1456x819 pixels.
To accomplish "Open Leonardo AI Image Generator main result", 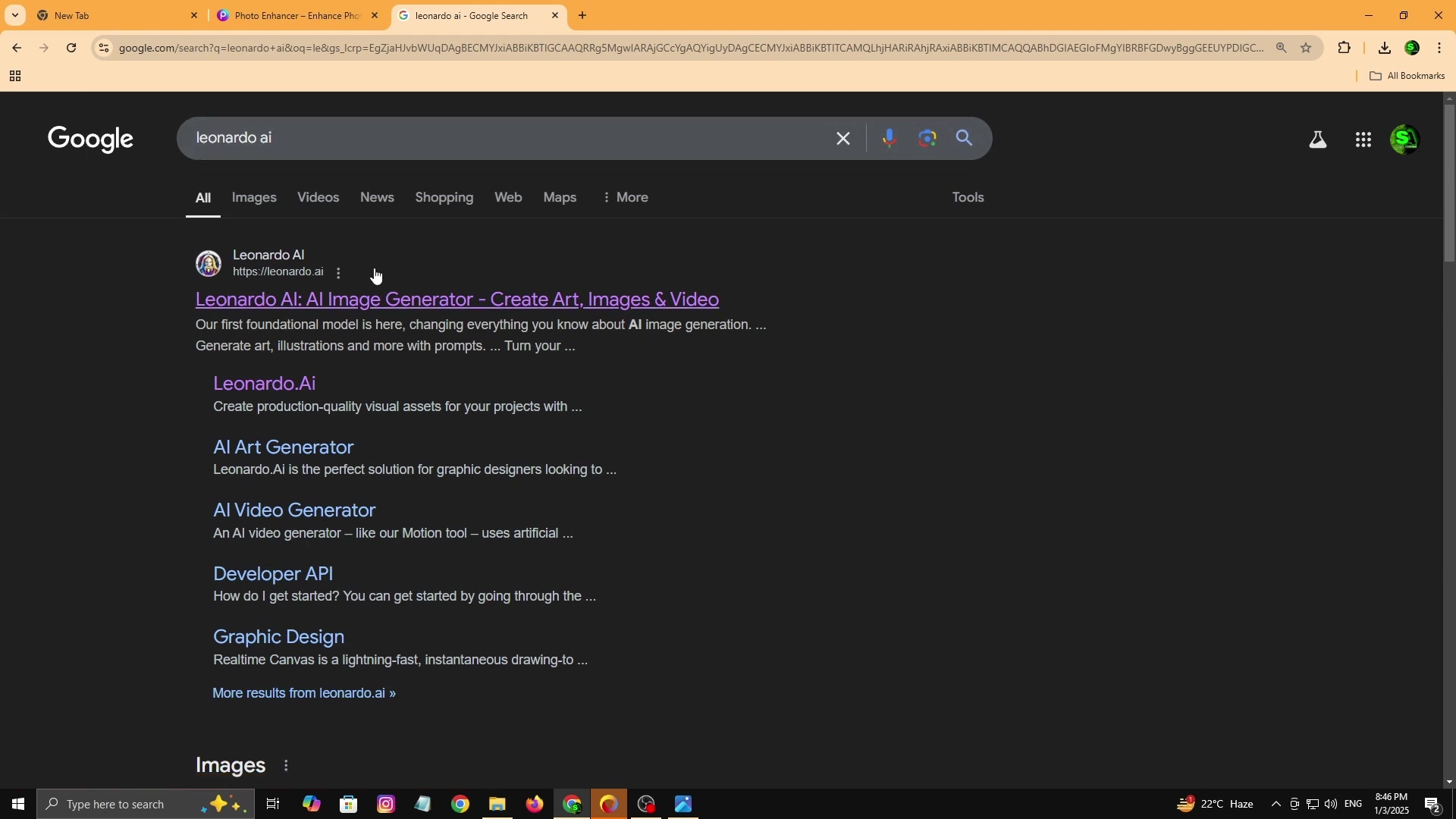I will tap(457, 300).
